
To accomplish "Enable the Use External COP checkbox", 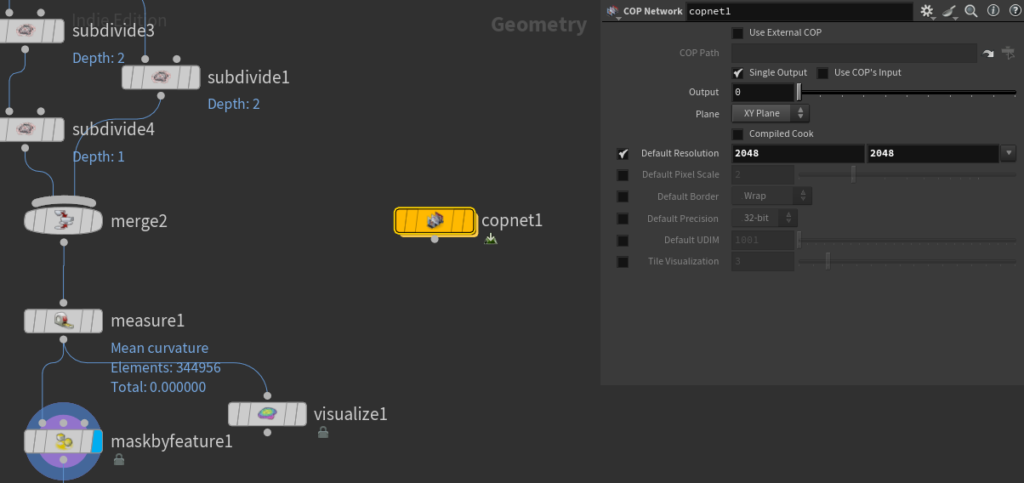I will [738, 33].
